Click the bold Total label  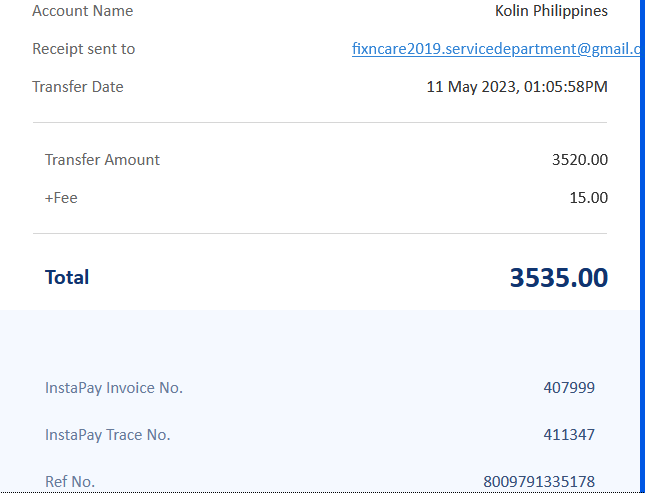[67, 277]
